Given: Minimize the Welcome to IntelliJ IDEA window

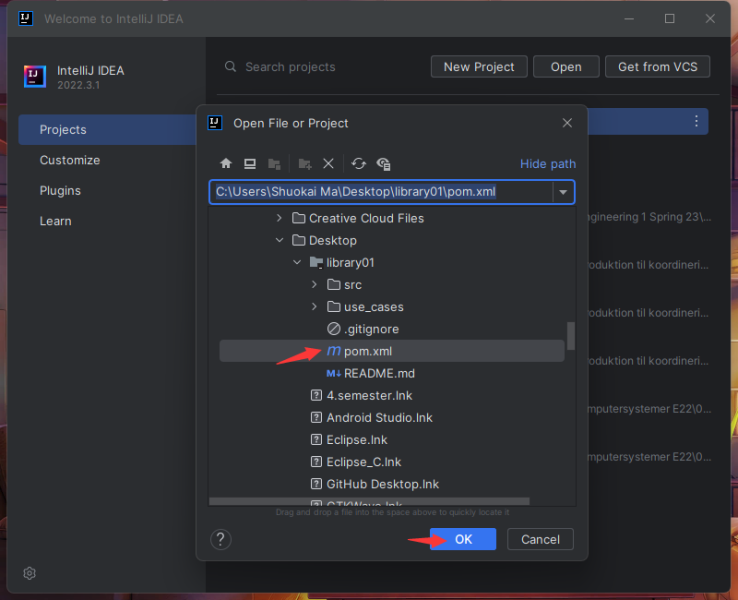Looking at the screenshot, I should tap(629, 18).
